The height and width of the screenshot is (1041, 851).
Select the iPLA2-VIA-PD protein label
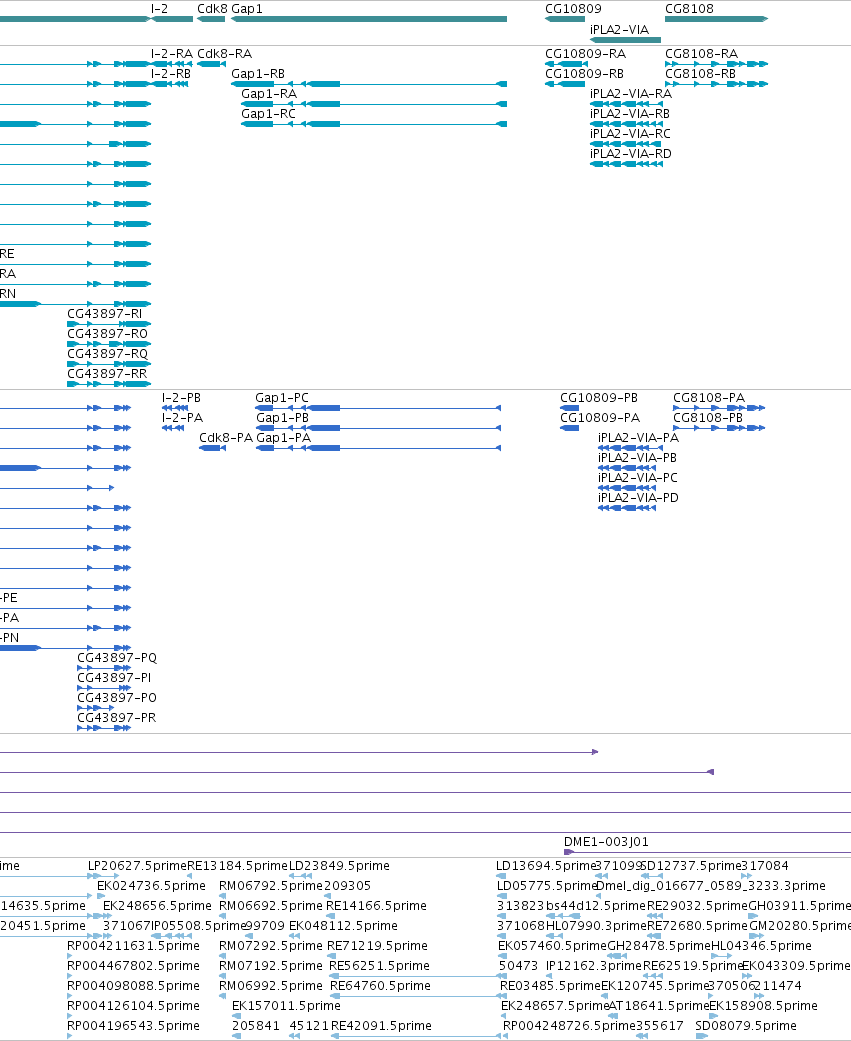(x=639, y=497)
